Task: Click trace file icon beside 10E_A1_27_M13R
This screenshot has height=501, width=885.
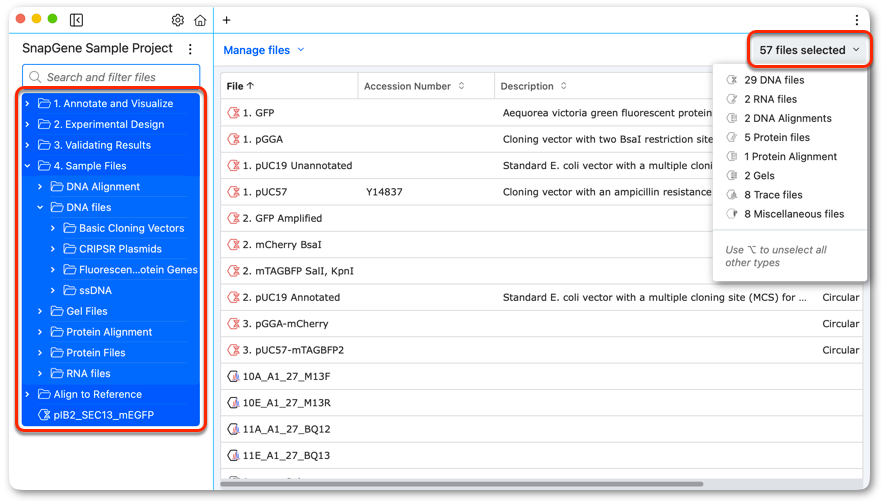Action: (233, 403)
